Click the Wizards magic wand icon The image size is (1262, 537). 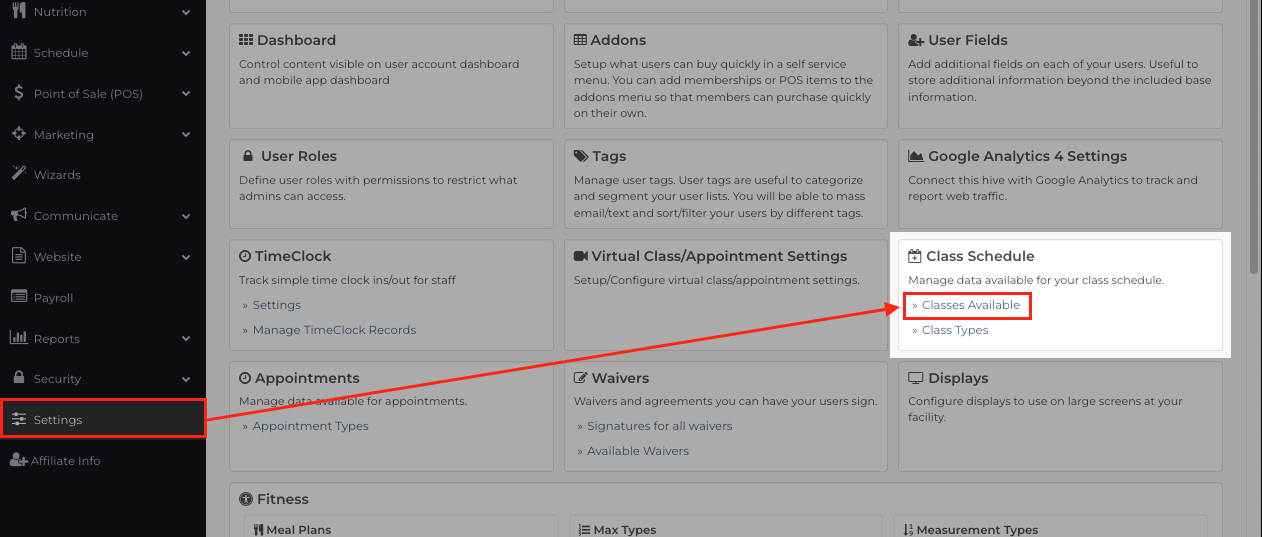click(18, 174)
